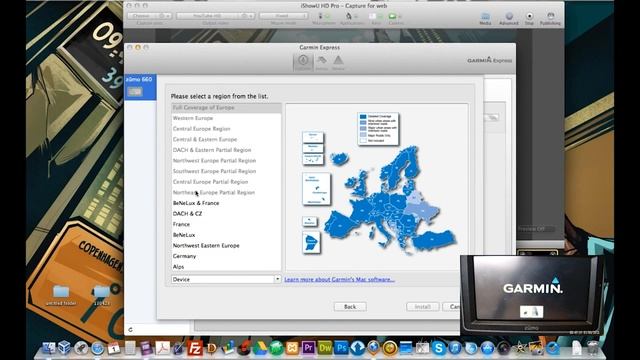This screenshot has width=640, height=360.
Task: Select France in the region list
Action: (226, 224)
